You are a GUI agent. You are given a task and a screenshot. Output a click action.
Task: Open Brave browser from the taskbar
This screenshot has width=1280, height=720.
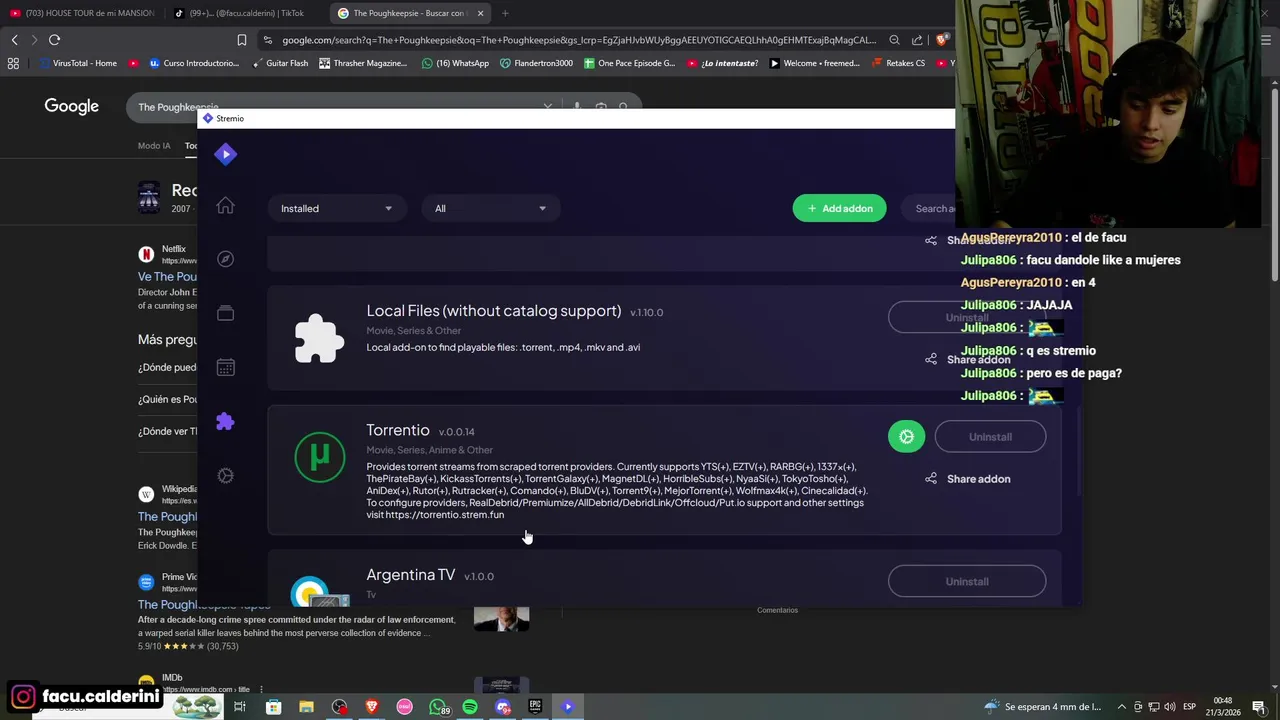point(372,707)
